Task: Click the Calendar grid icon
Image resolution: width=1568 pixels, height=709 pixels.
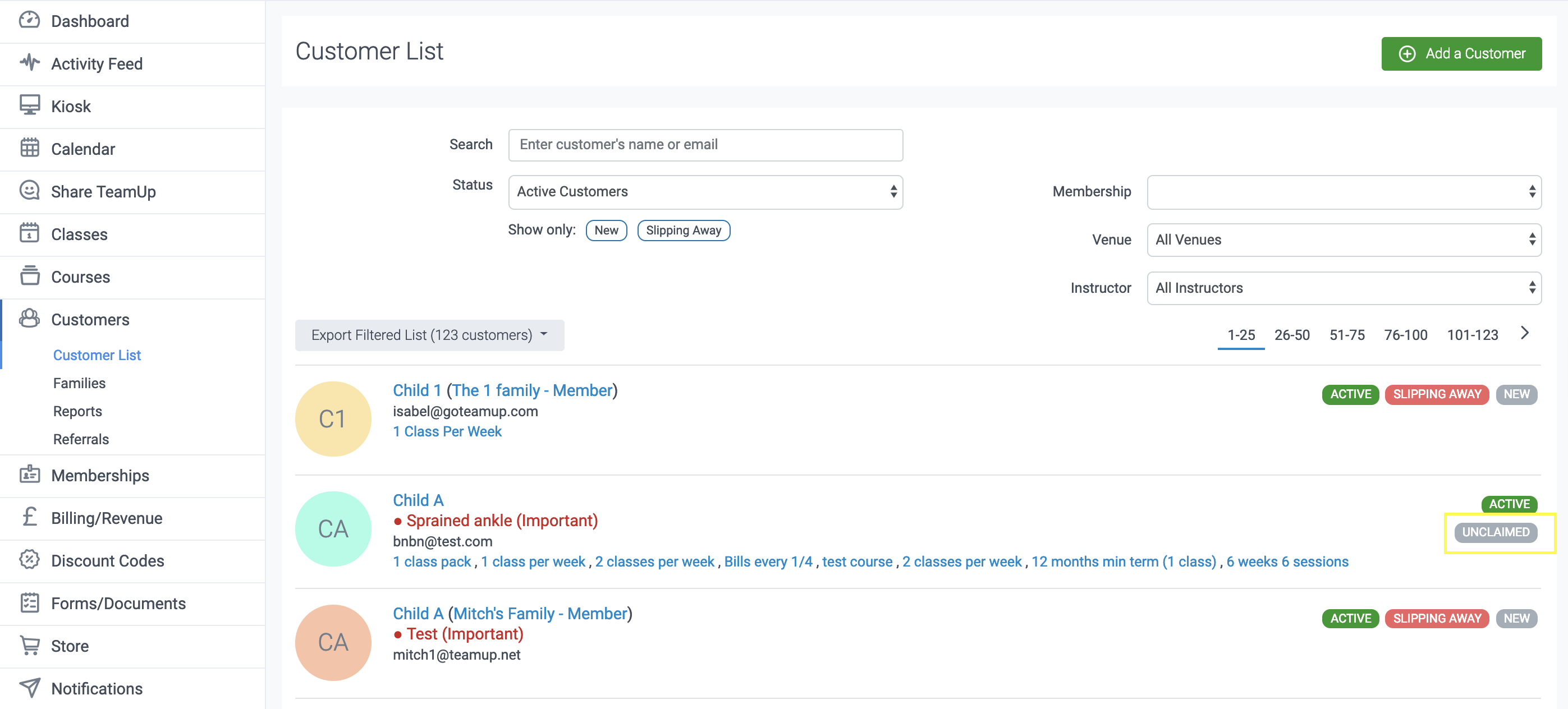Action: [x=29, y=148]
